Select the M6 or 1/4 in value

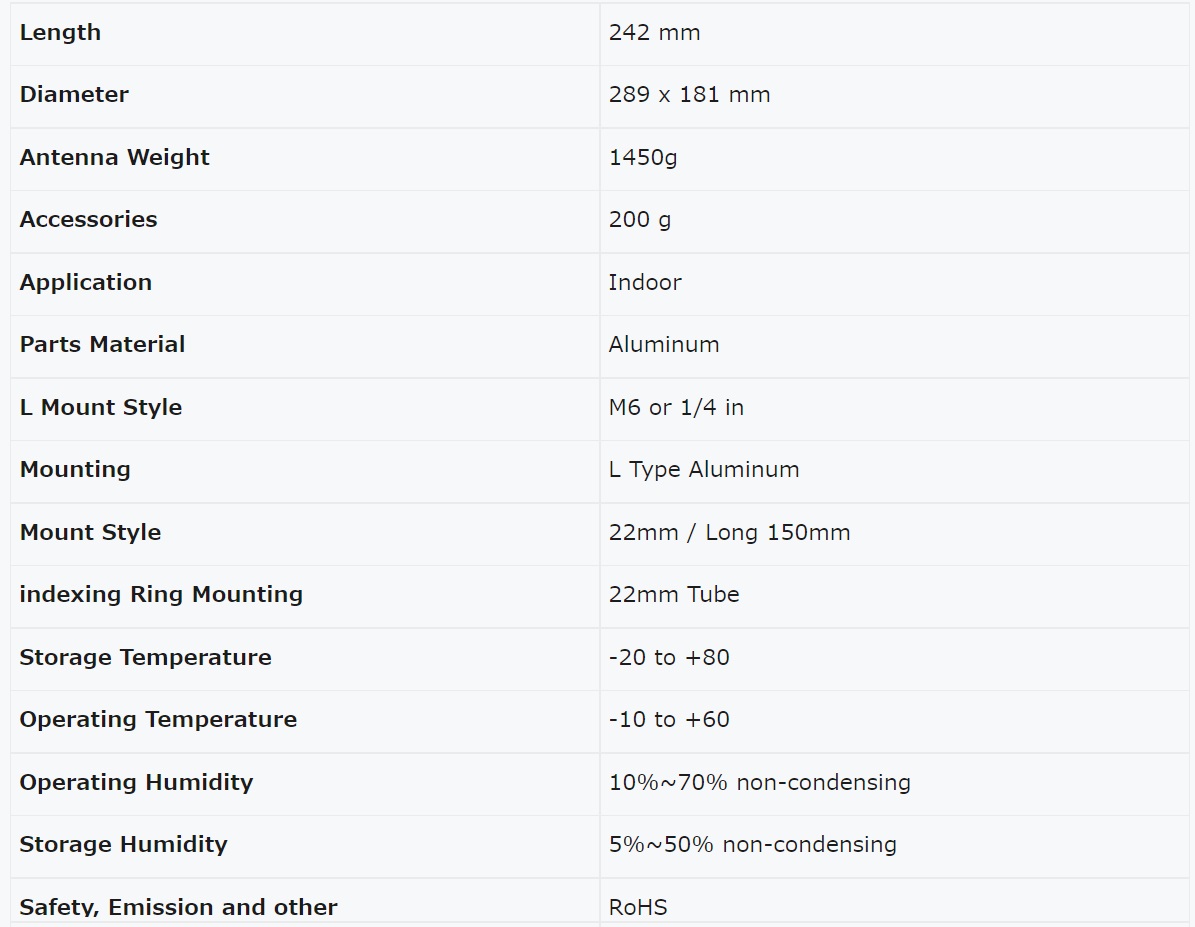[x=676, y=408]
